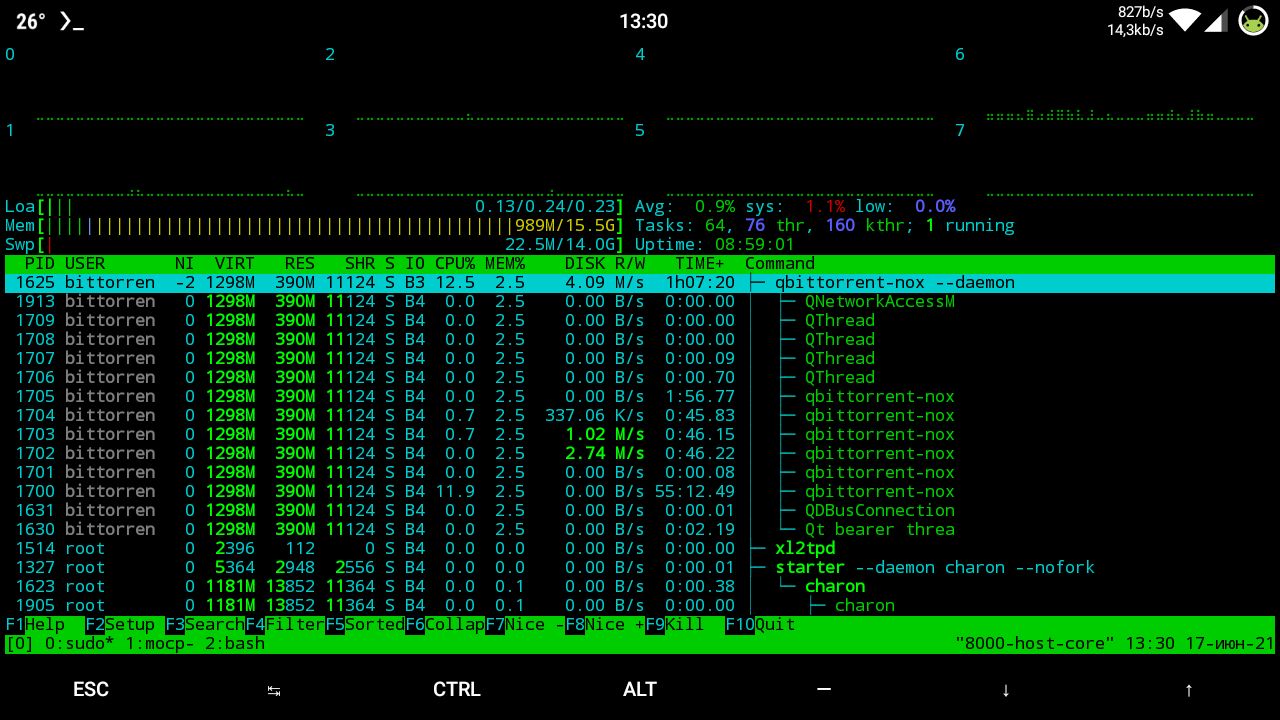Tap the ESC key

pos(91,690)
